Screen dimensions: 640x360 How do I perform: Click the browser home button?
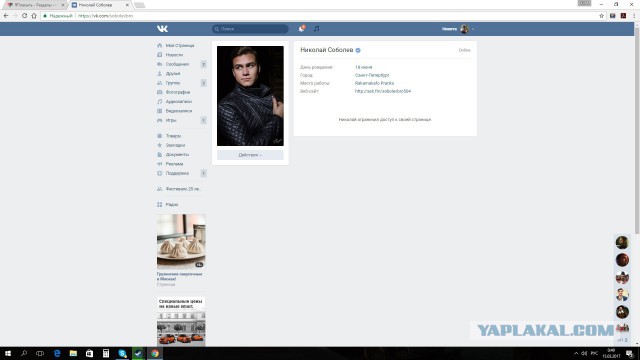[x=34, y=16]
